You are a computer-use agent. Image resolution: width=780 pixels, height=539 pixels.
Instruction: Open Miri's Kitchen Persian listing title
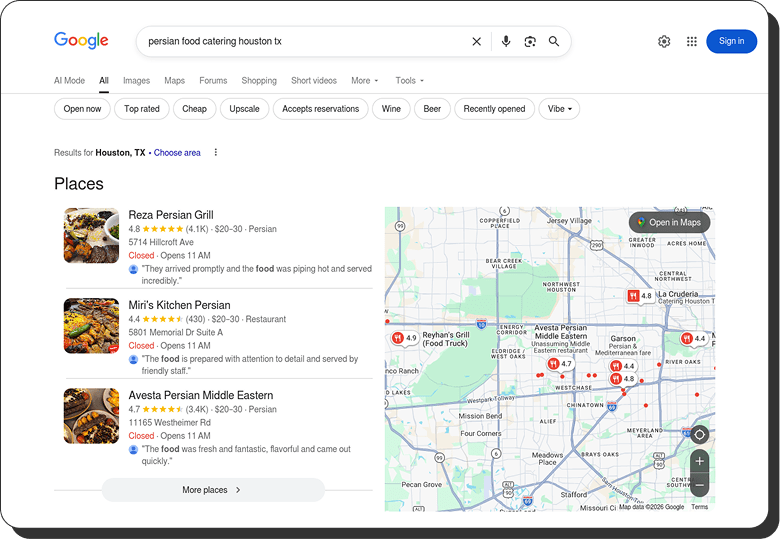pos(179,305)
